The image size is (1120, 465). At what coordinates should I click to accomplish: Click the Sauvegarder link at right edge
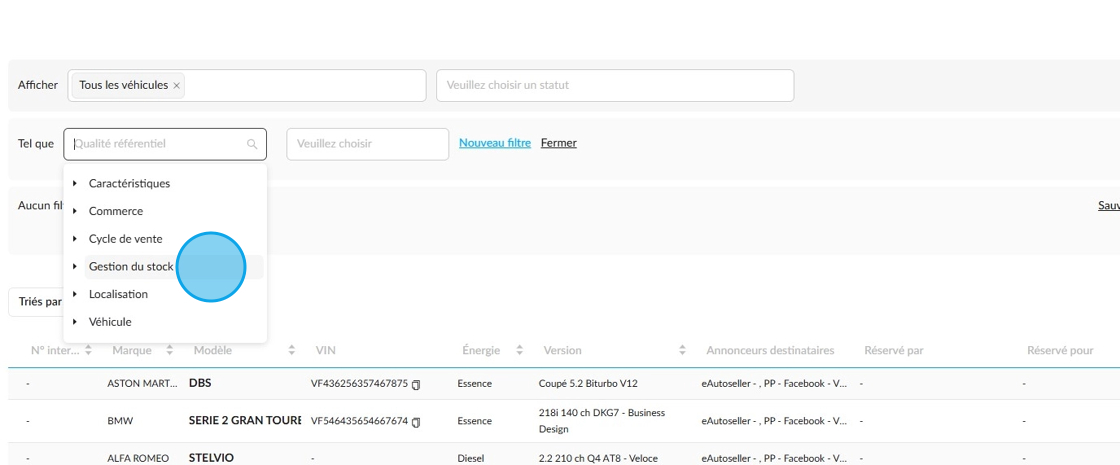point(1109,206)
